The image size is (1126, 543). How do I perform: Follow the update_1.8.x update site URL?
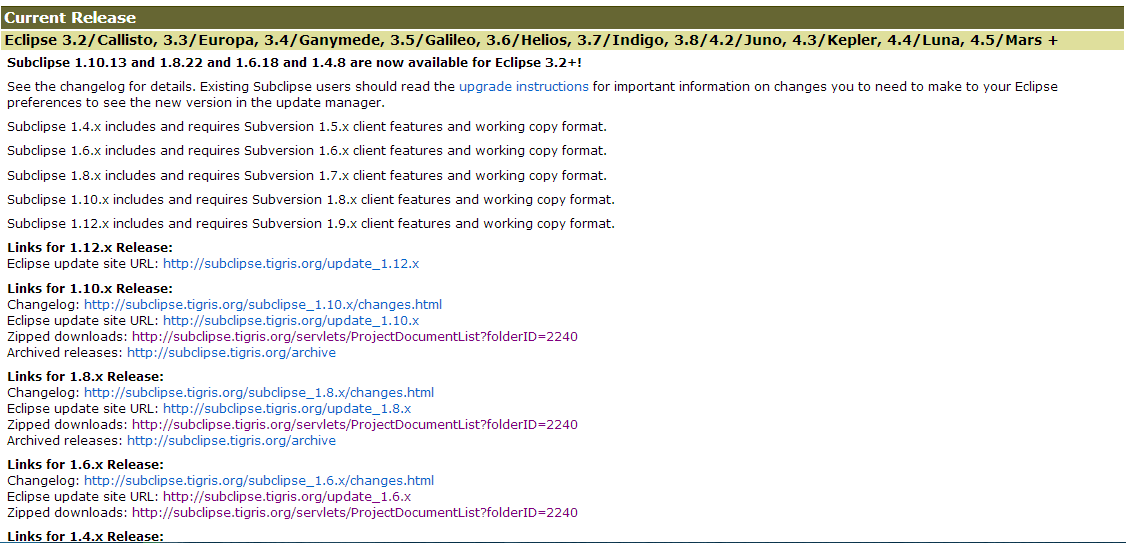(x=287, y=409)
